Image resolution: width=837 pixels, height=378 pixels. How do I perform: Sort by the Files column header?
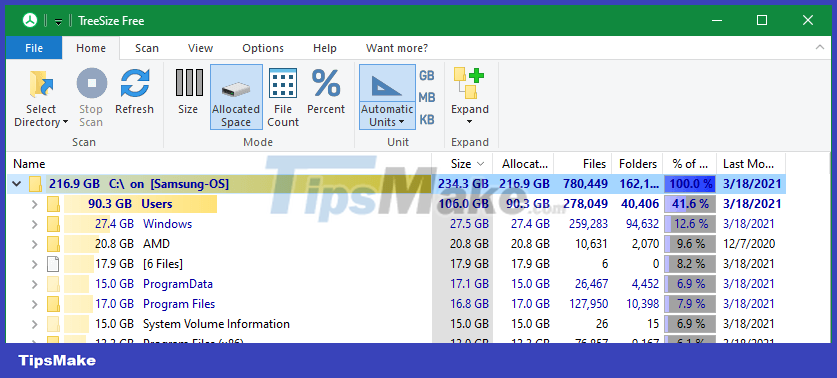[583, 164]
